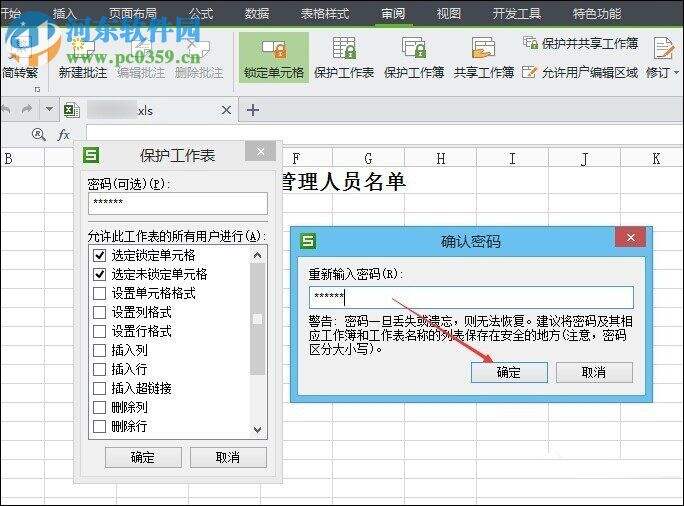The image size is (684, 506).
Task: Click the re-enter password (重新输入密码) field
Action: (471, 297)
